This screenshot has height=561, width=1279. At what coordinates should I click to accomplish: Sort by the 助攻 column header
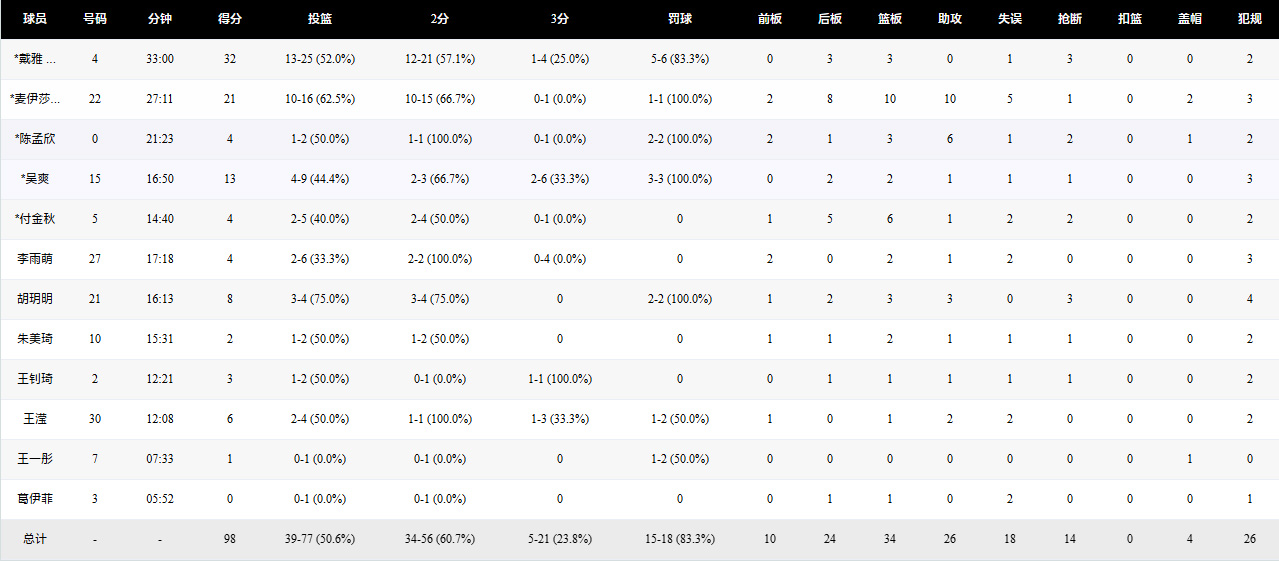950,19
